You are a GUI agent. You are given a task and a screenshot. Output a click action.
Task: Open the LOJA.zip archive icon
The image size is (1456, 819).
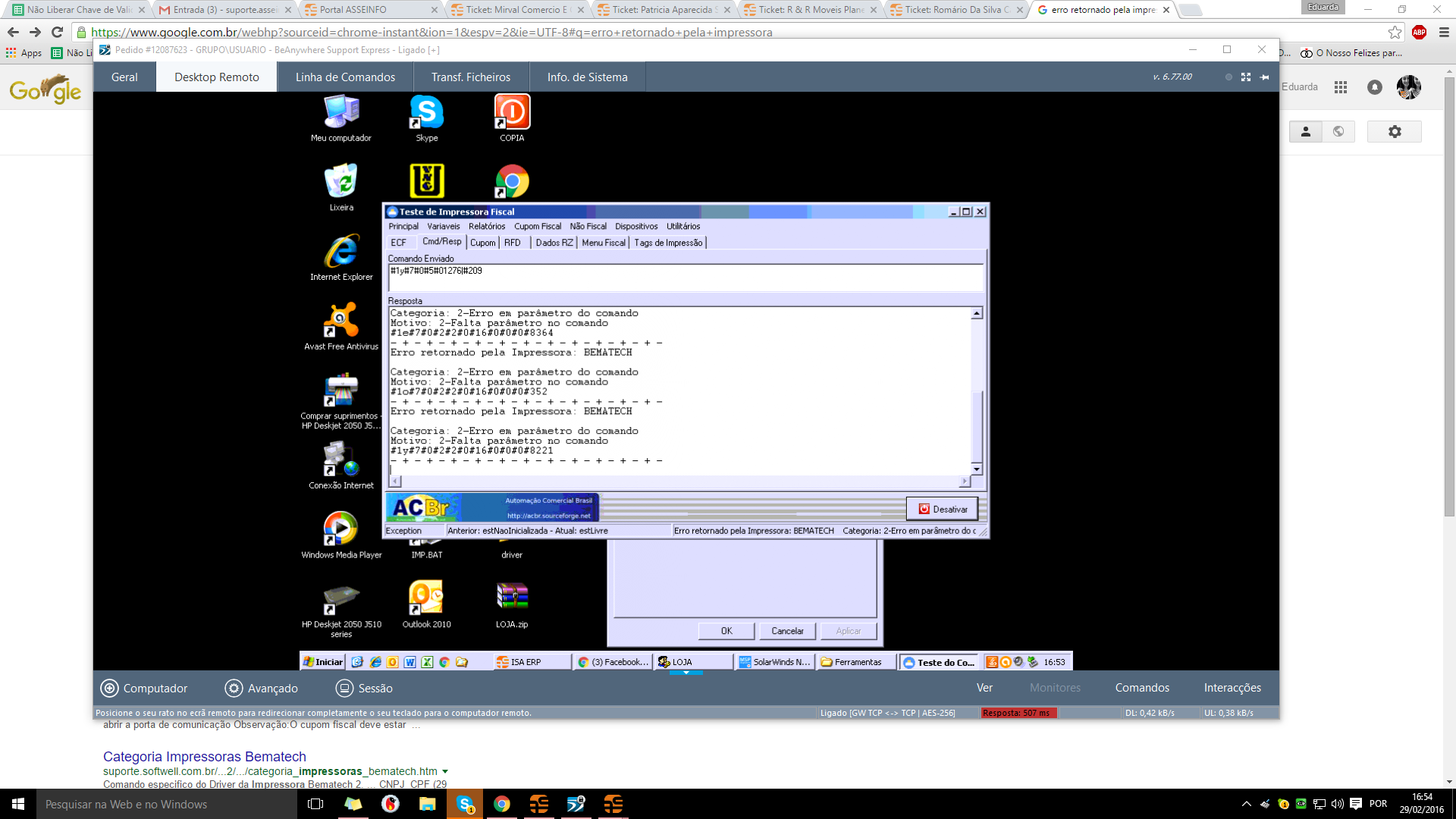pos(512,604)
